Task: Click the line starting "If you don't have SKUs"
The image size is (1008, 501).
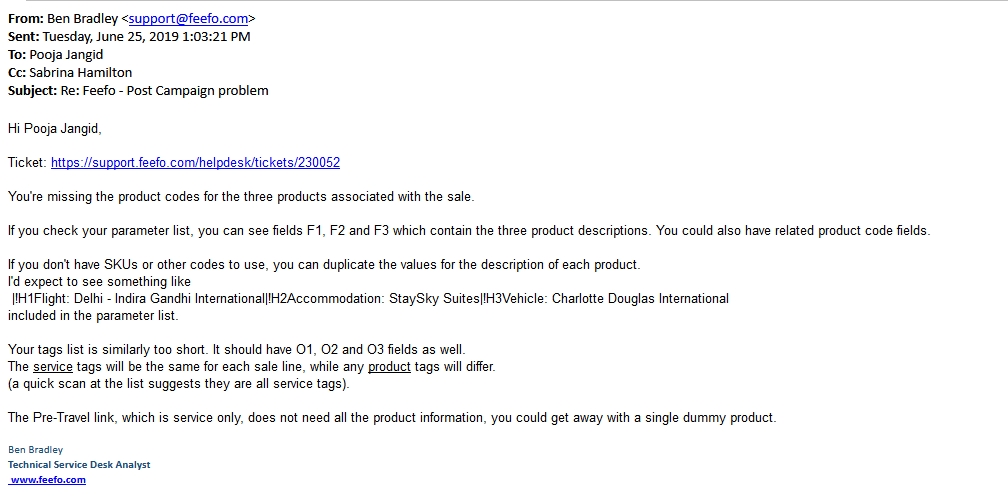Action: point(323,264)
